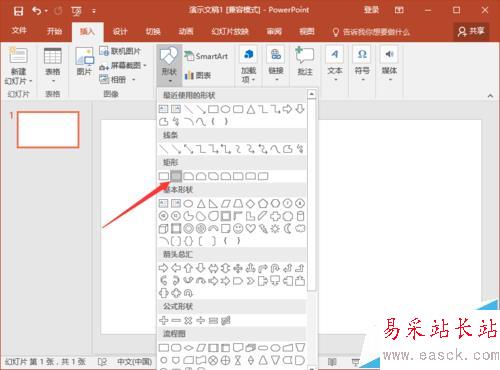Select the rounded rectangle in 矩形 section

coord(176,176)
